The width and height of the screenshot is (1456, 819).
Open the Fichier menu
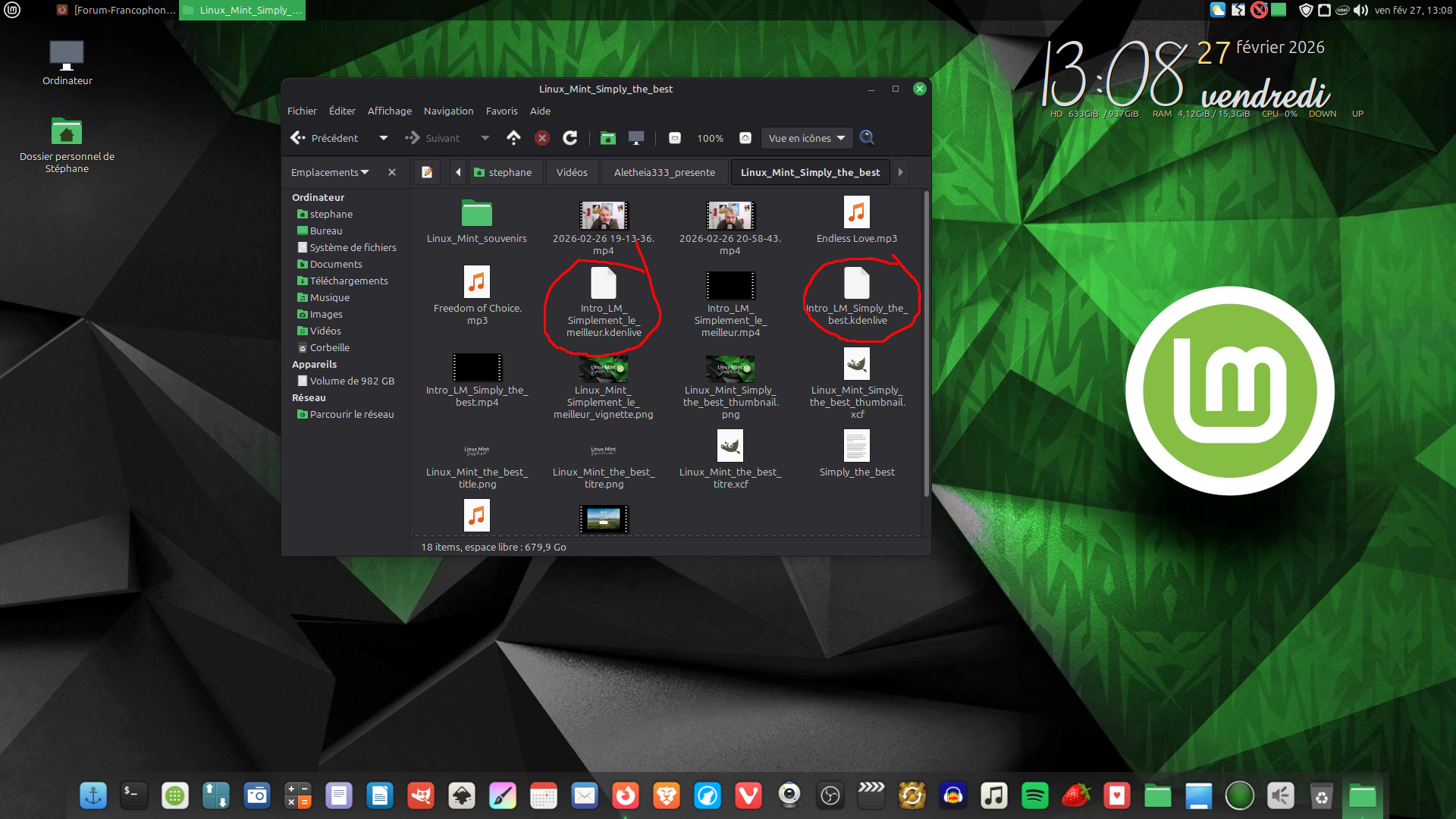pyautogui.click(x=302, y=111)
